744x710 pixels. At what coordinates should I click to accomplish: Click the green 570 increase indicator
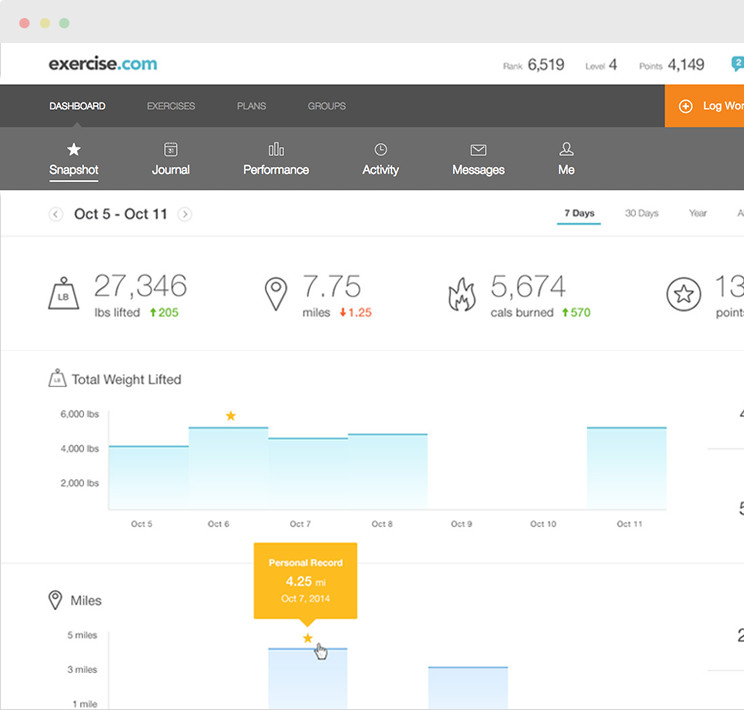[x=576, y=312]
